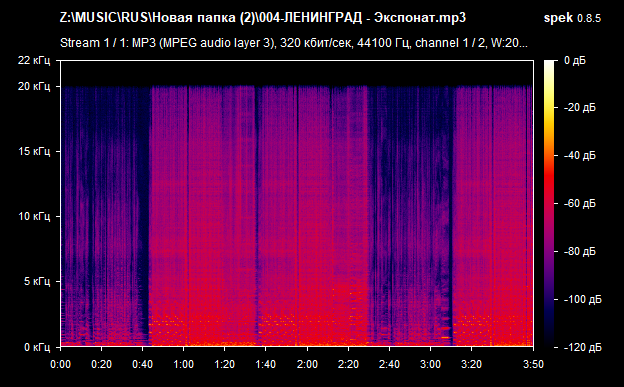Click the 0:40 time axis label
The height and width of the screenshot is (387, 624).
coord(142,364)
